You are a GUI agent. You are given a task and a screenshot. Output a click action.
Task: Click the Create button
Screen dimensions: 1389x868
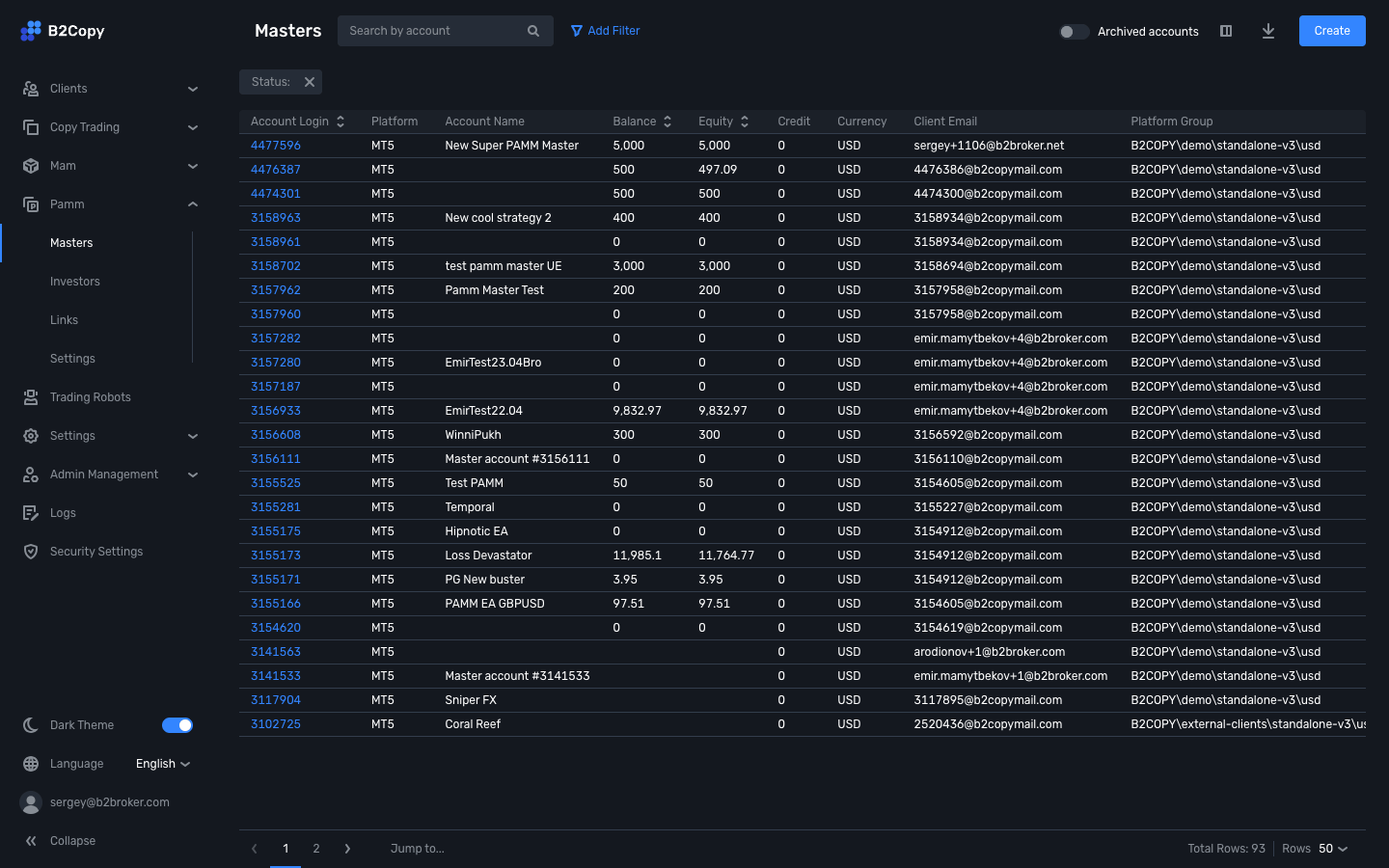[1332, 31]
